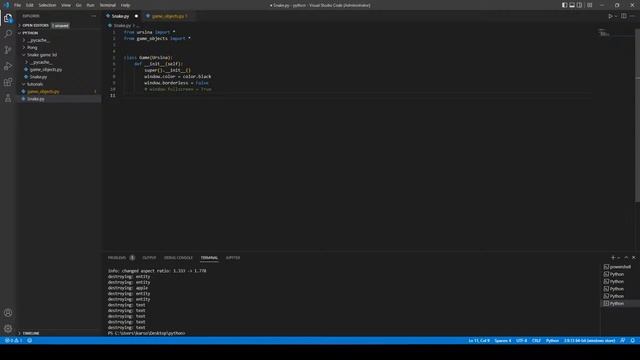Switch to the JUPYTER panel tab
The width and height of the screenshot is (640, 360).
click(x=233, y=258)
